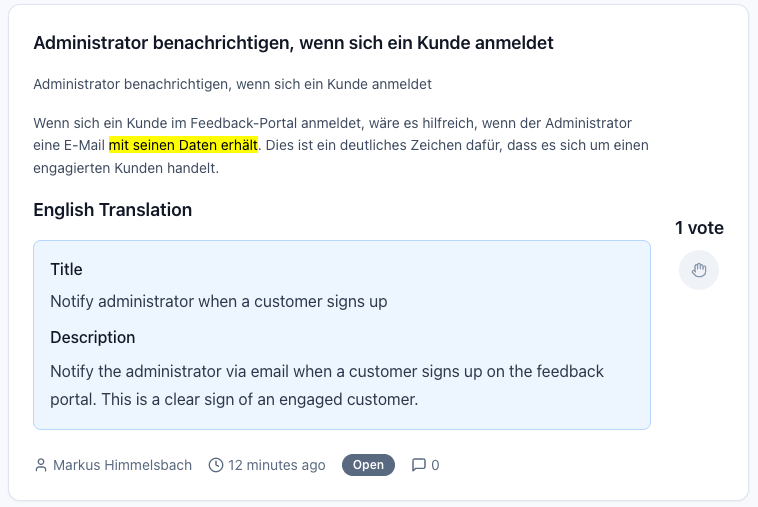The height and width of the screenshot is (507, 758).
Task: Click the "English Translation" heading
Action: click(112, 210)
